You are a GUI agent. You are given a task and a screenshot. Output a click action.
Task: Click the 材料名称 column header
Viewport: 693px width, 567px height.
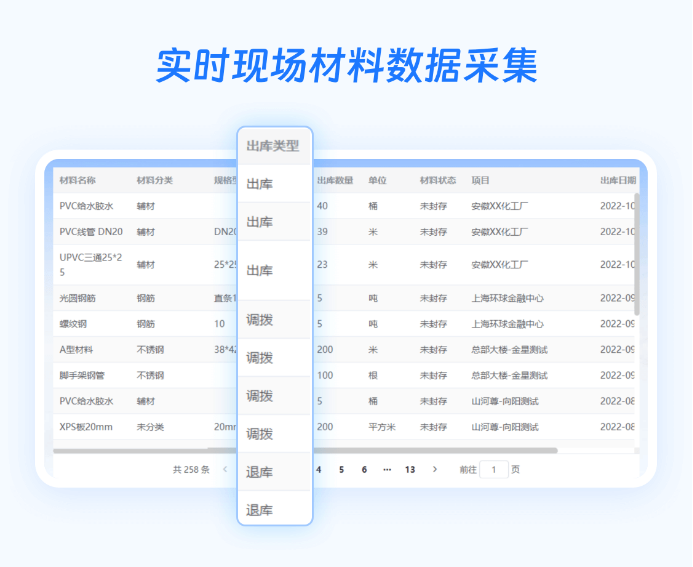[x=78, y=181]
